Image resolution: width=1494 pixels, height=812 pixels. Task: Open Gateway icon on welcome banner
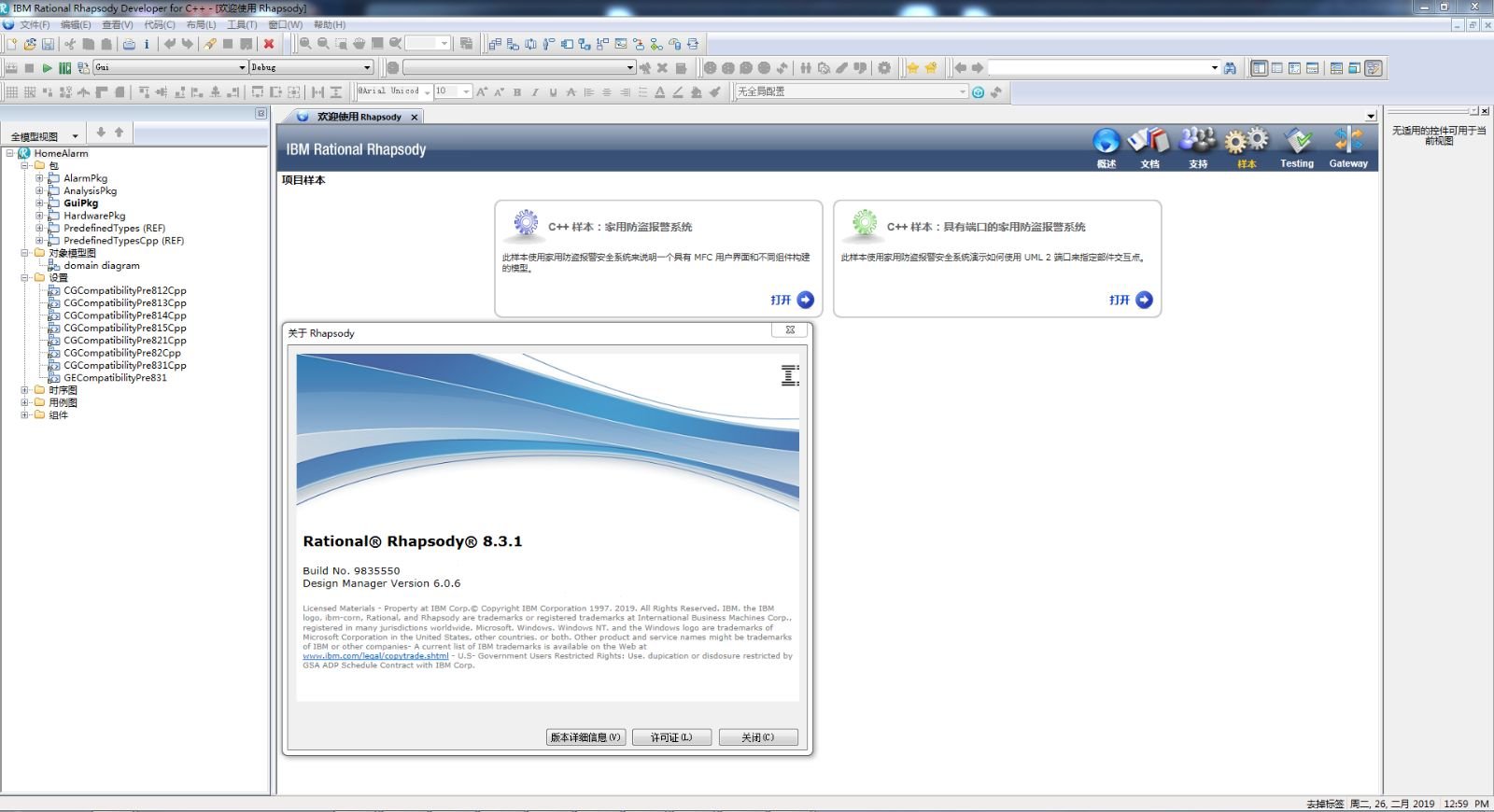(1348, 147)
